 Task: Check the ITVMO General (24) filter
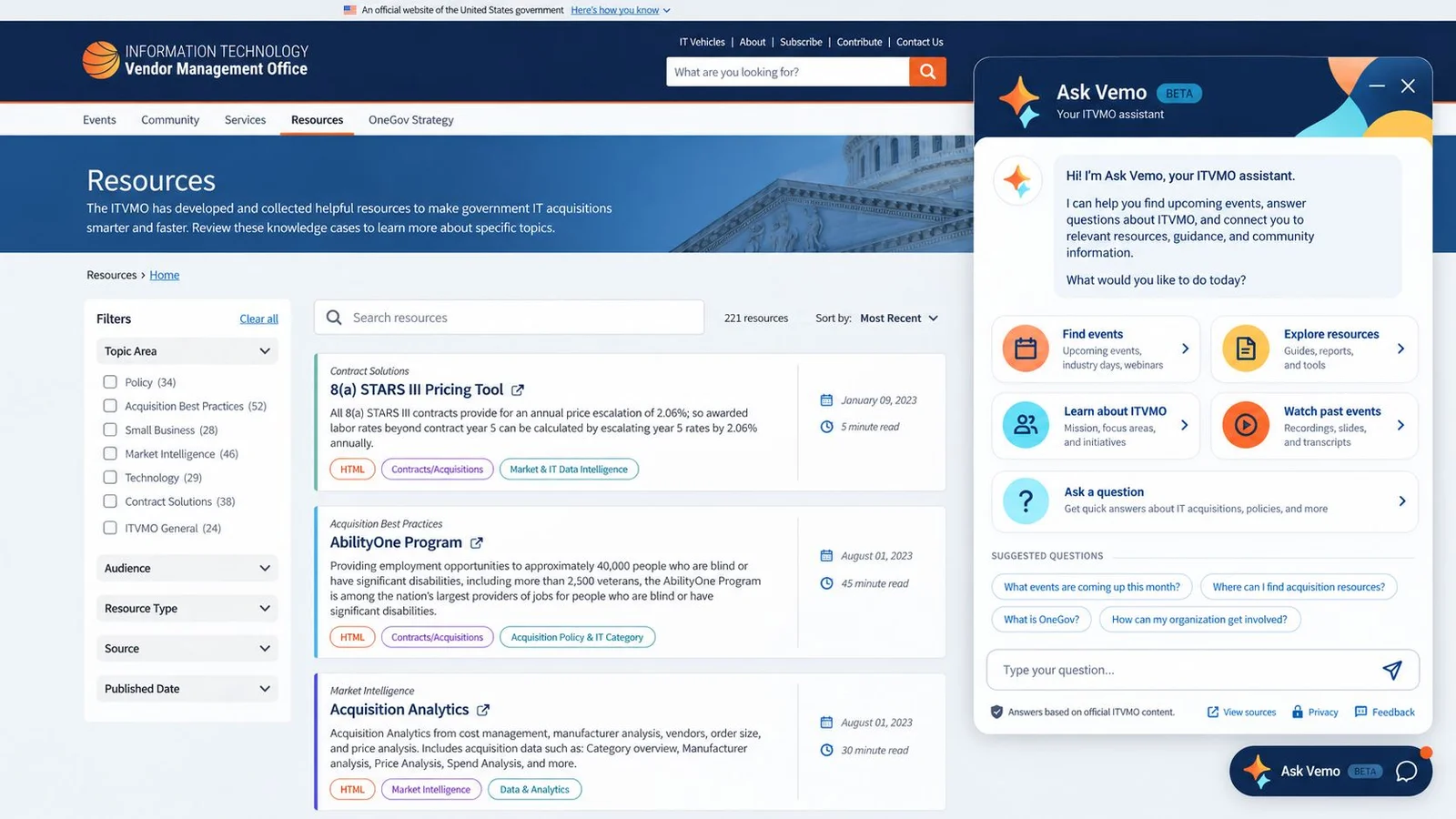click(x=110, y=528)
